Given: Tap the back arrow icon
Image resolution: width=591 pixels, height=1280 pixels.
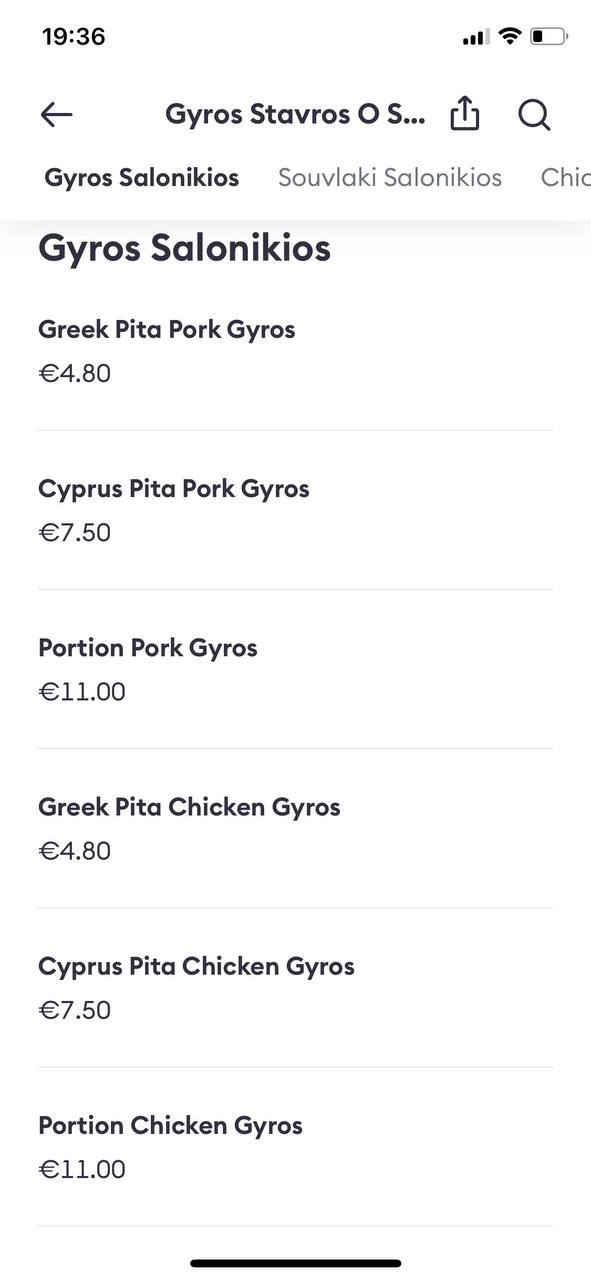Looking at the screenshot, I should tap(56, 115).
